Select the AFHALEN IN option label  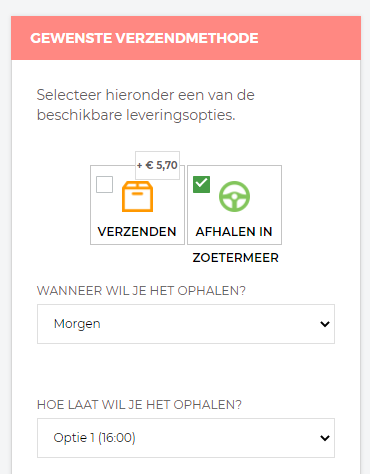(234, 232)
